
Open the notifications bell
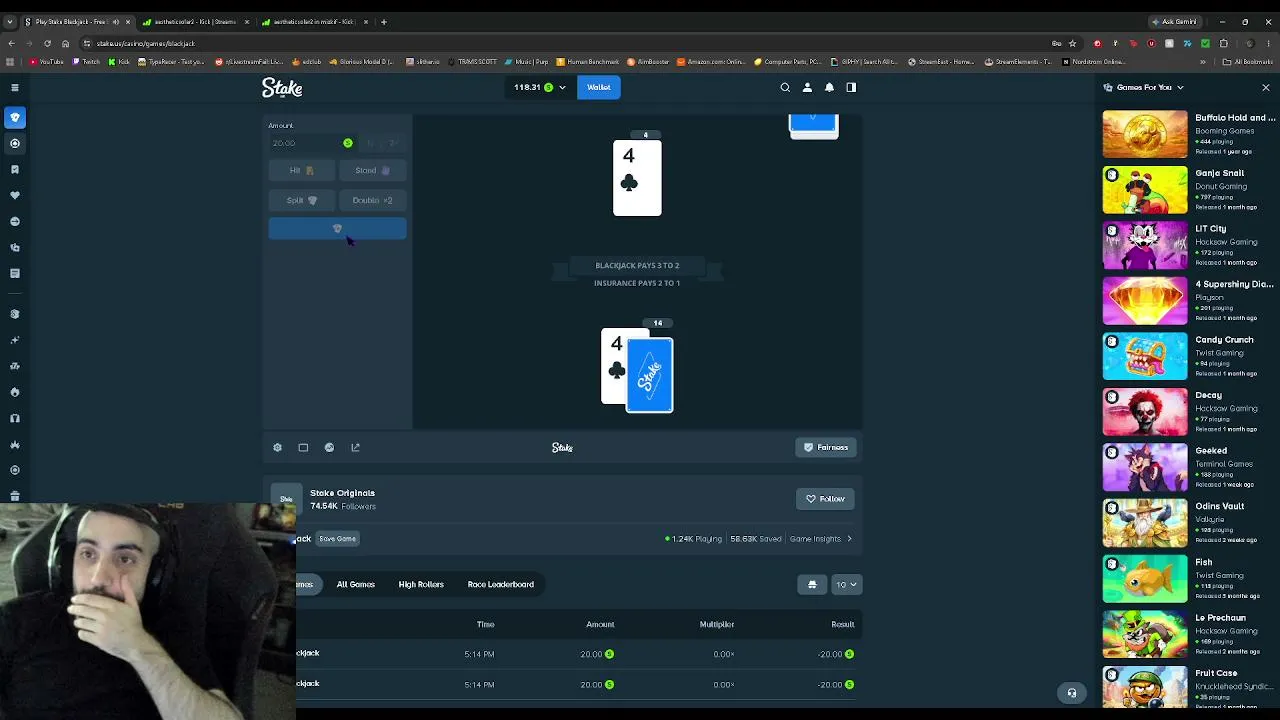829,88
